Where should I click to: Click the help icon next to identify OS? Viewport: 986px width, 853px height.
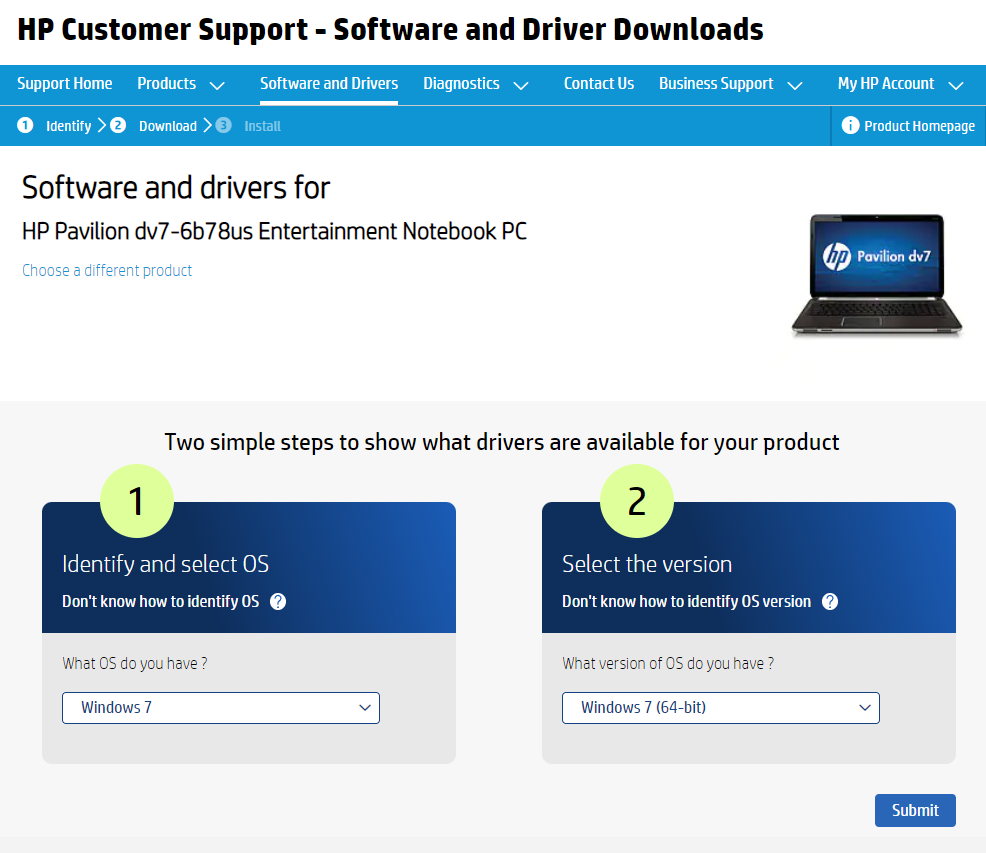[x=279, y=601]
